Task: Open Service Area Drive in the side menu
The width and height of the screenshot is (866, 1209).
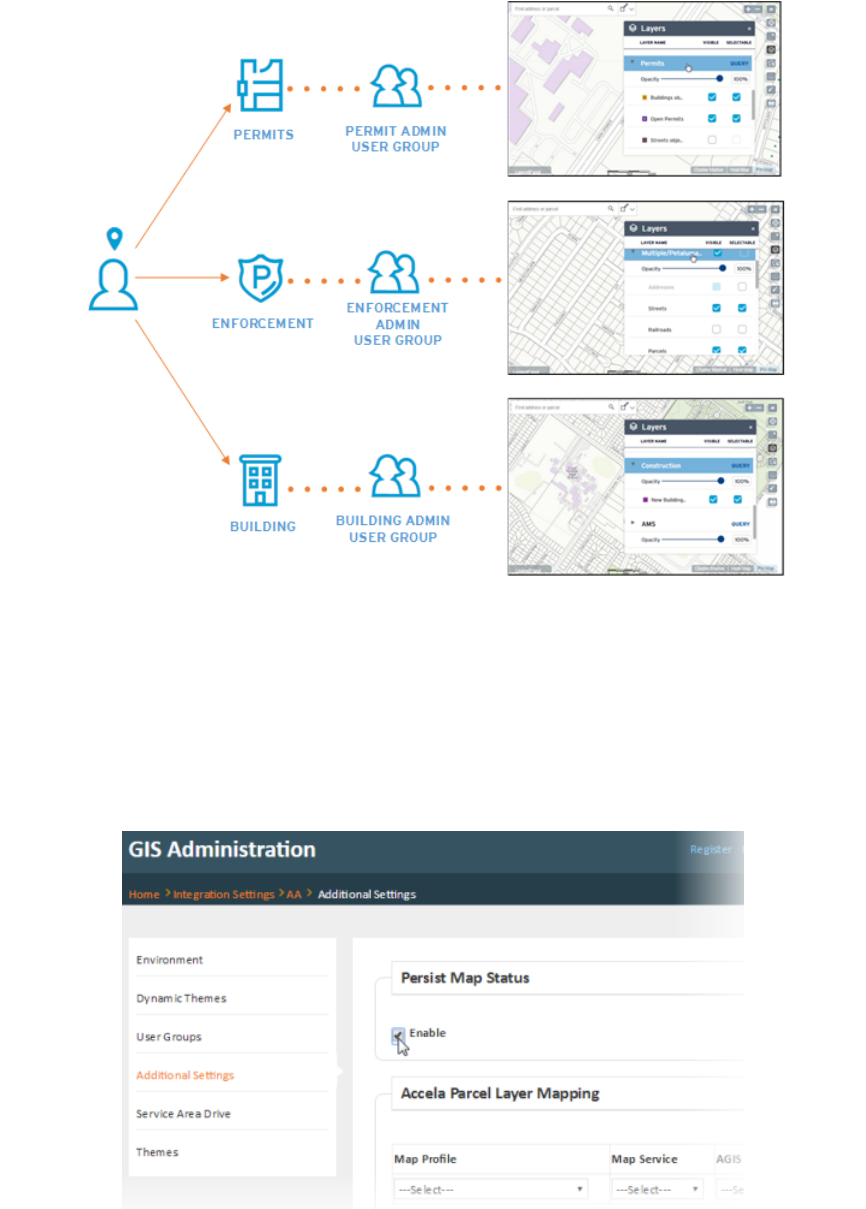Action: tap(184, 1113)
